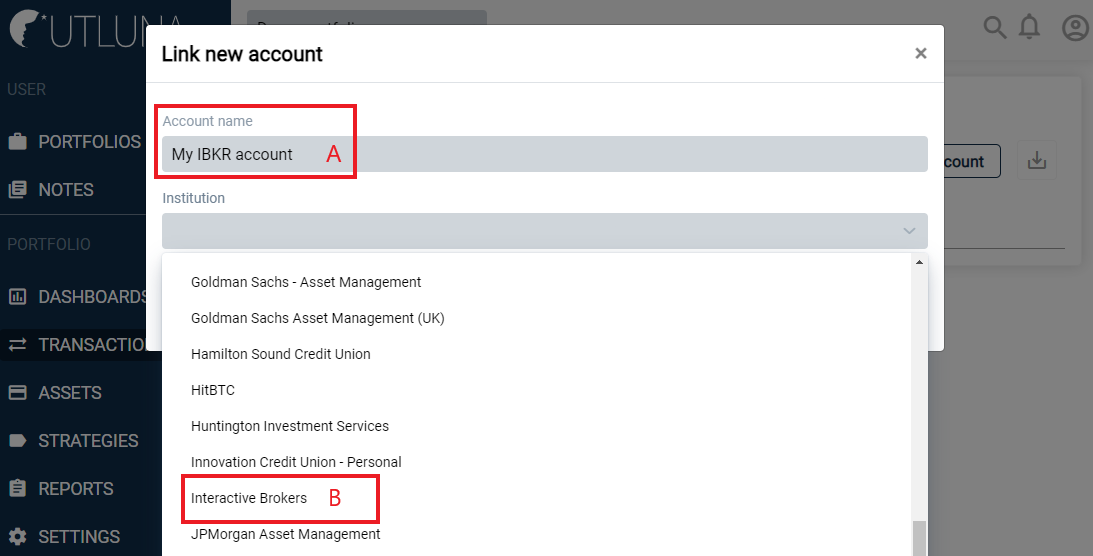1093x556 pixels.
Task: Click the Reports clipboard icon
Action: 17,488
